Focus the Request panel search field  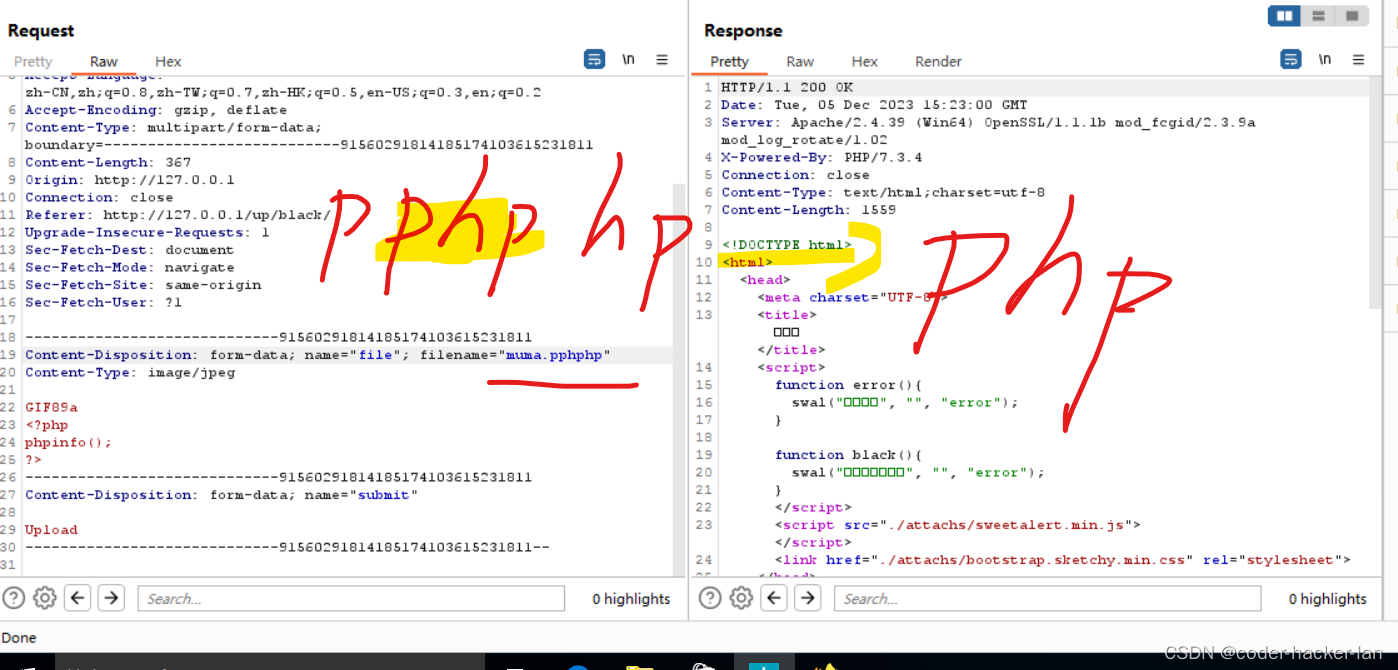(351, 598)
